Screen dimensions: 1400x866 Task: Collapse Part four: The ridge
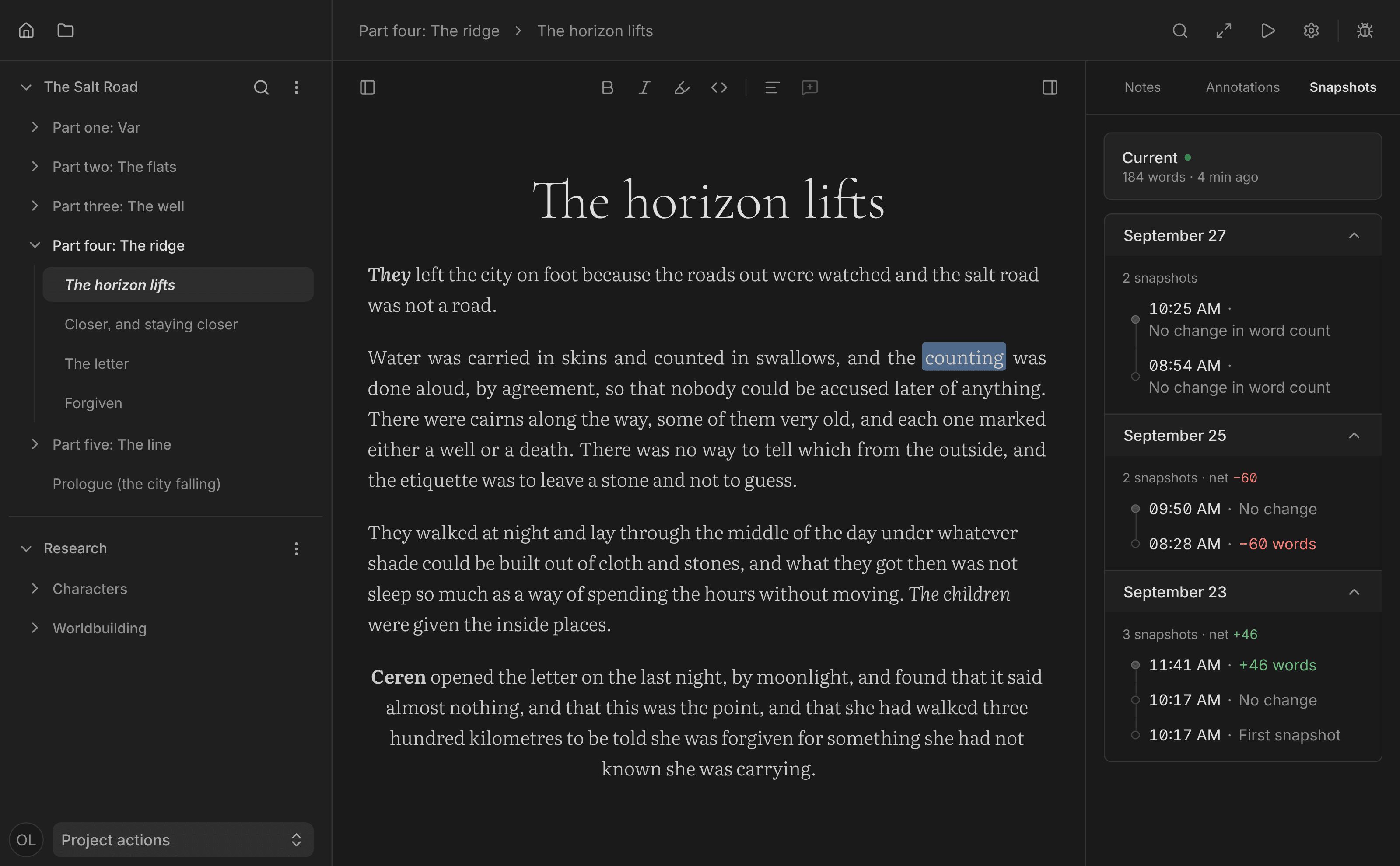click(35, 245)
